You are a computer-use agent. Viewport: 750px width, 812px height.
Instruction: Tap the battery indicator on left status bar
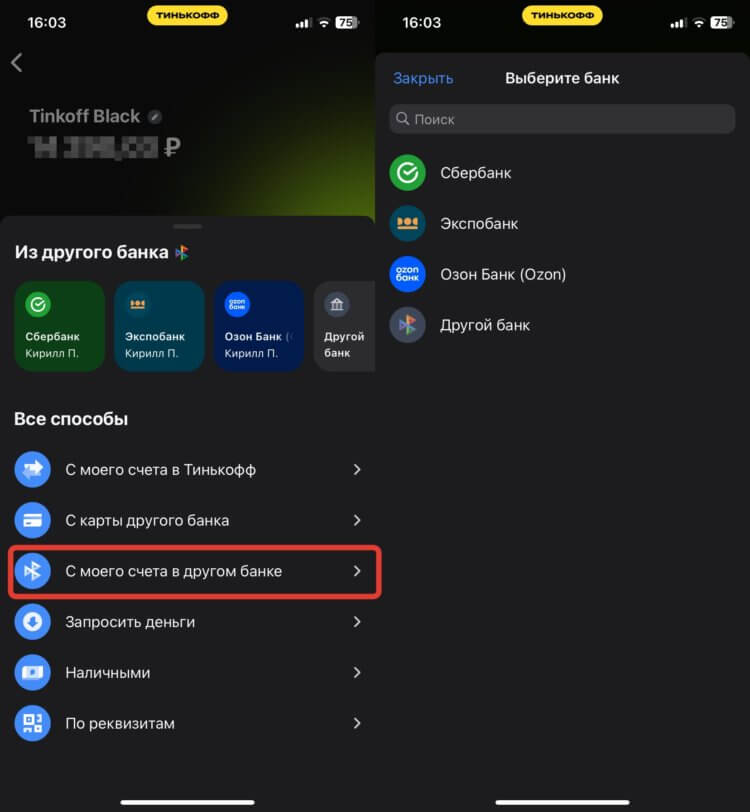click(348, 23)
